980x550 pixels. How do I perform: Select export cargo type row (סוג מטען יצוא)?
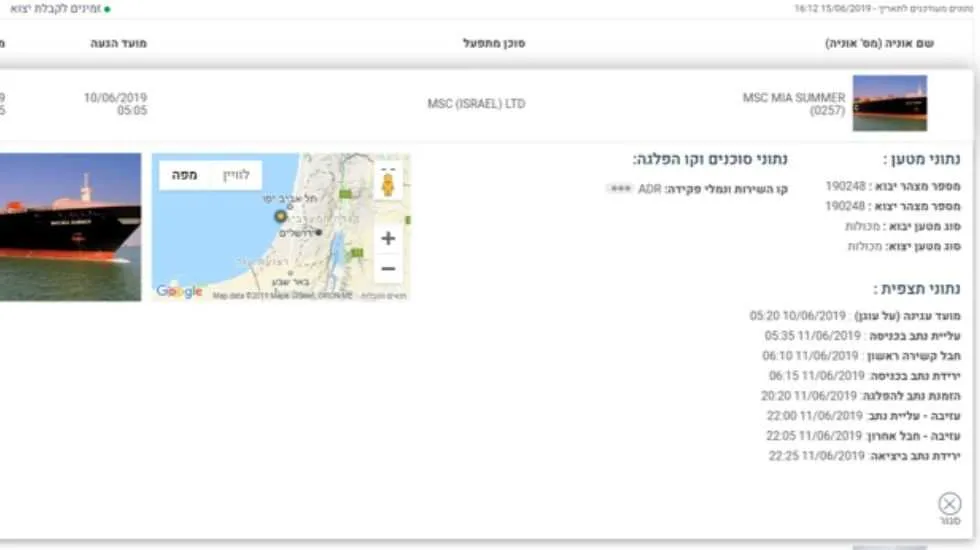(904, 246)
